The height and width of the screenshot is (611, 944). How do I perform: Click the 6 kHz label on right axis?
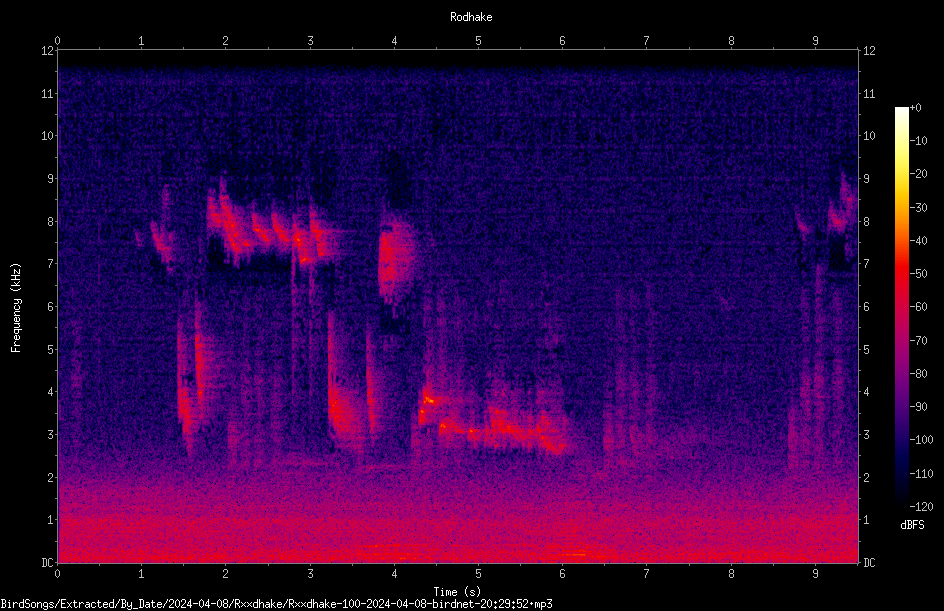coord(867,306)
